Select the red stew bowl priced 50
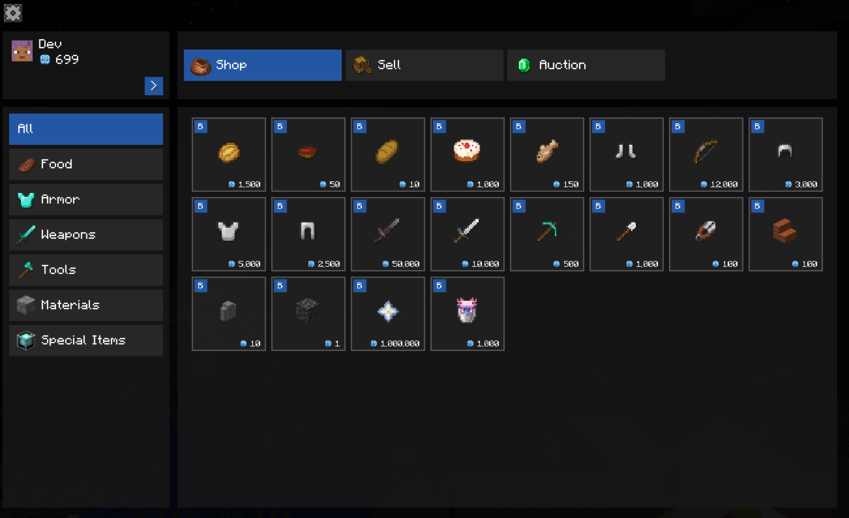This screenshot has width=849, height=518. click(x=308, y=154)
